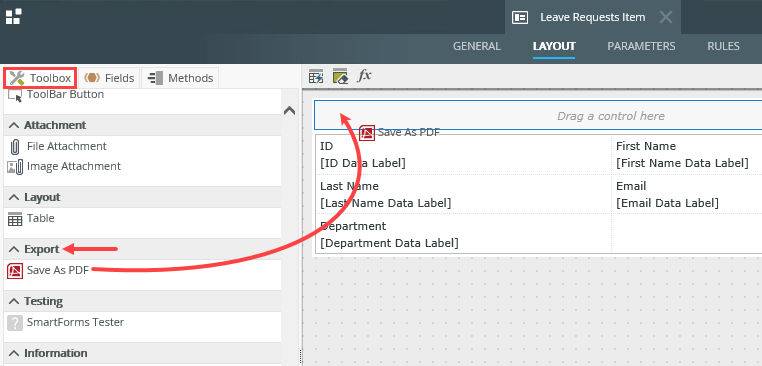
Task: Open the Methods tab
Action: click(x=180, y=78)
